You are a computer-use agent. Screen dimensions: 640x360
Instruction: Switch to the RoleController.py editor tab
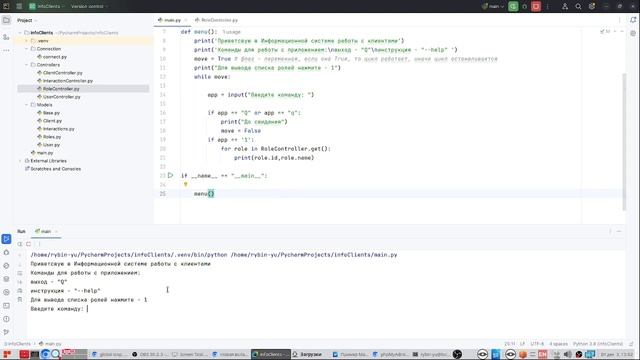point(216,20)
